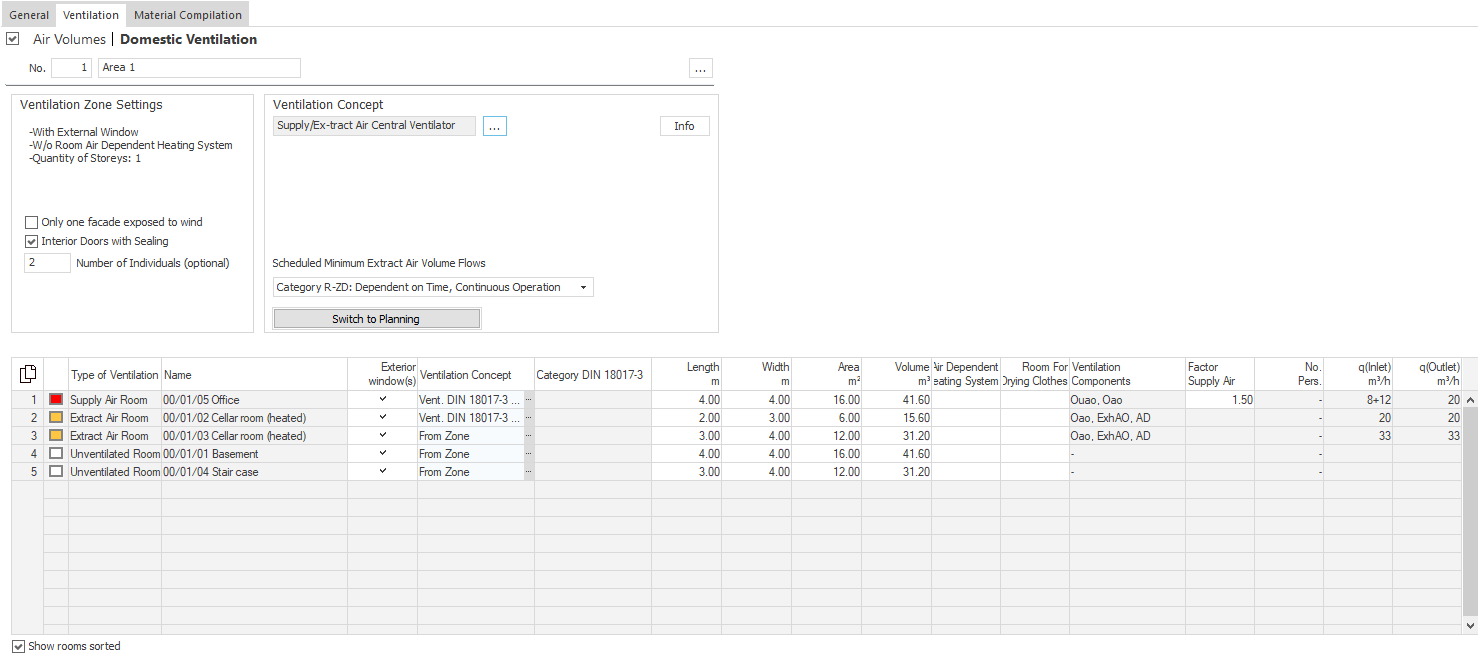
Task: Click the Ouao, Oao components cell
Action: pos(1127,400)
